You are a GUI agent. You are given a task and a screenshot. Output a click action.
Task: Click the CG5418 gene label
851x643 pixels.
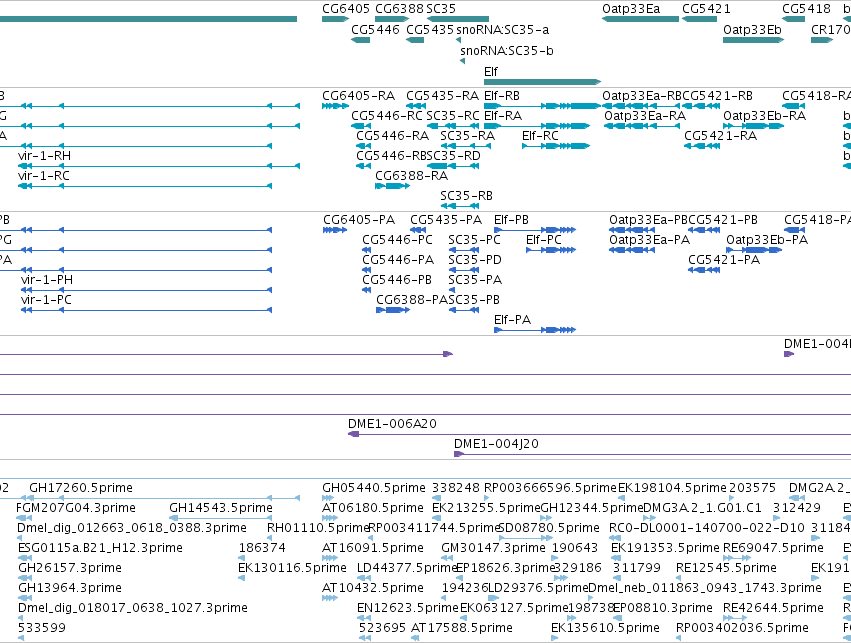point(806,9)
